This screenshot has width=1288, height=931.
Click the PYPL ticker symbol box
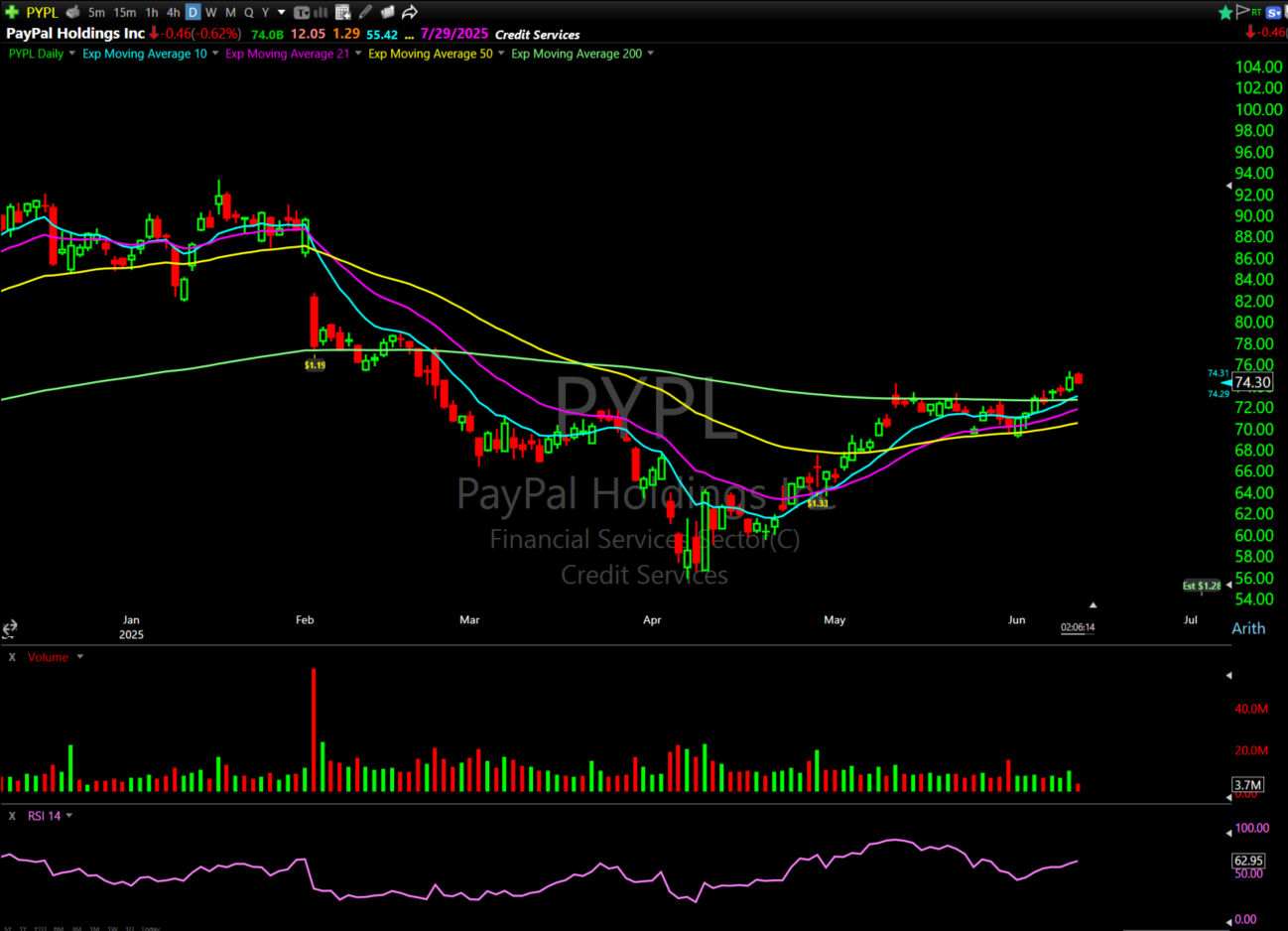click(x=43, y=12)
